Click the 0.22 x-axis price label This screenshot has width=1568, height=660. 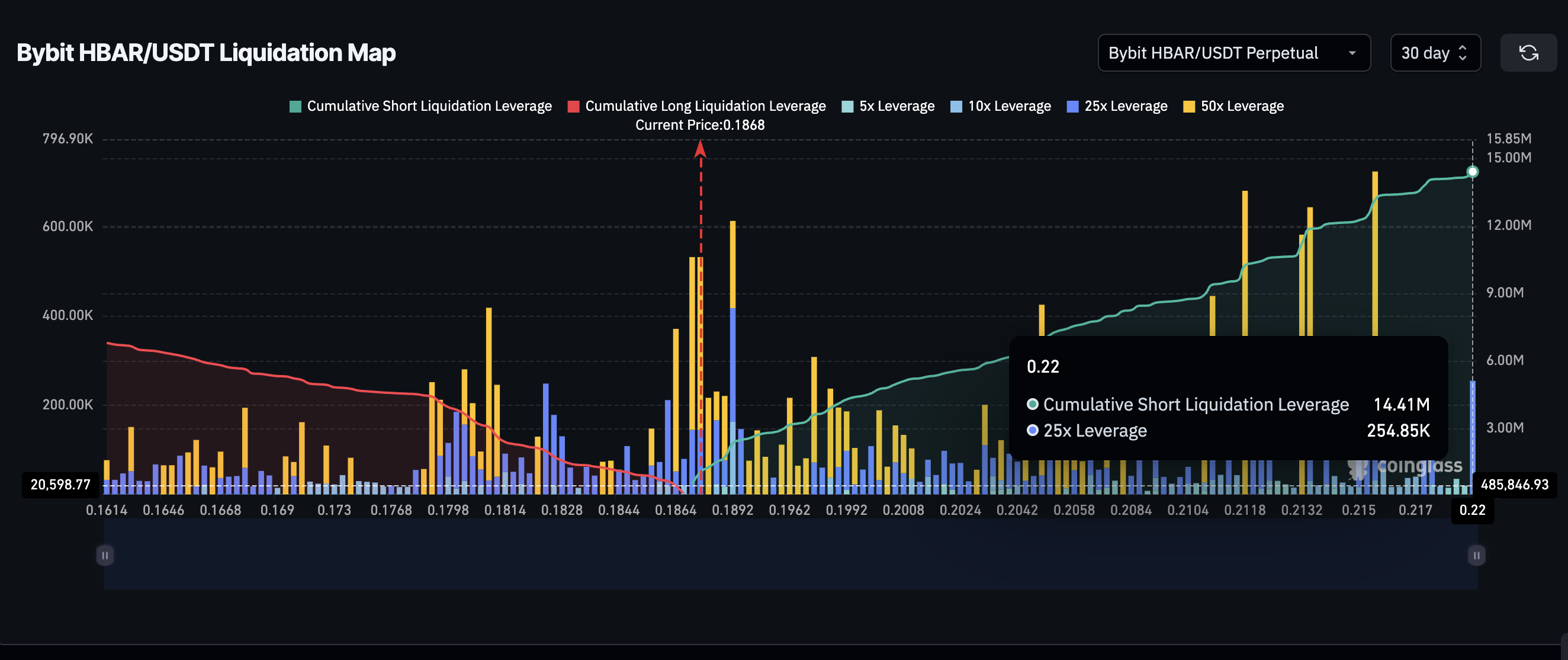tap(1472, 510)
